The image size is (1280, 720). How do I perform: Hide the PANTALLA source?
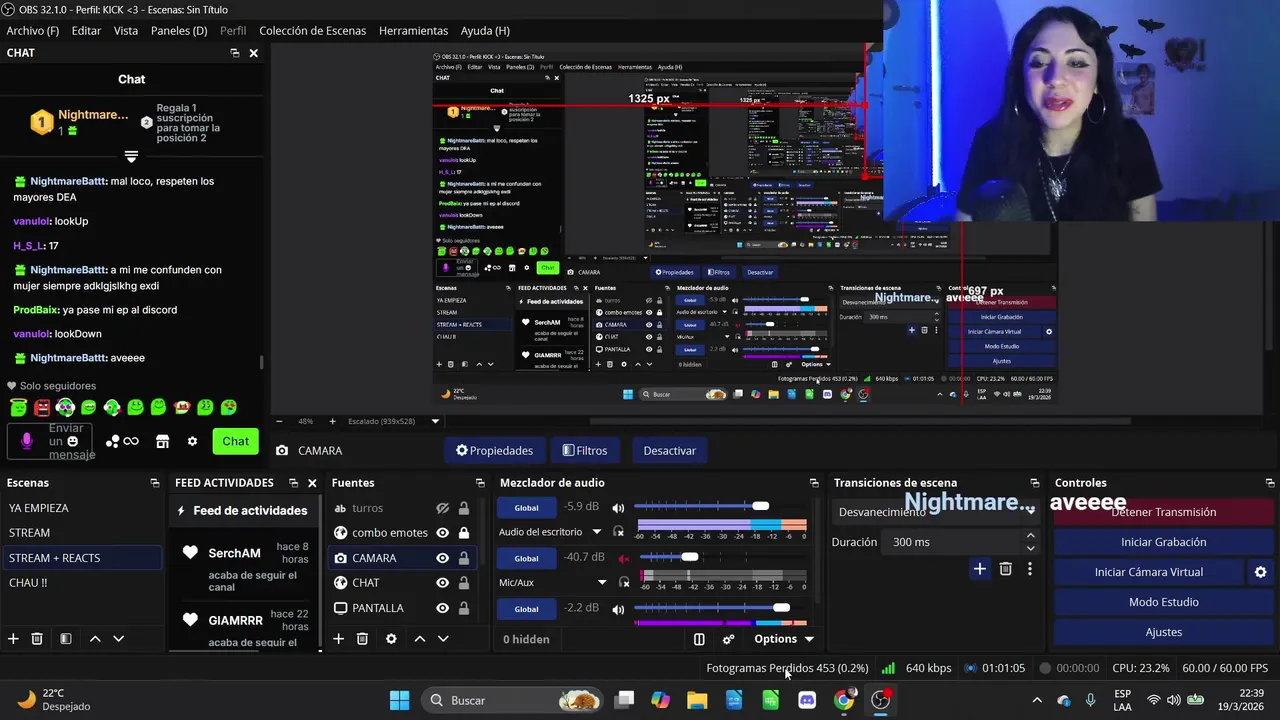(442, 608)
